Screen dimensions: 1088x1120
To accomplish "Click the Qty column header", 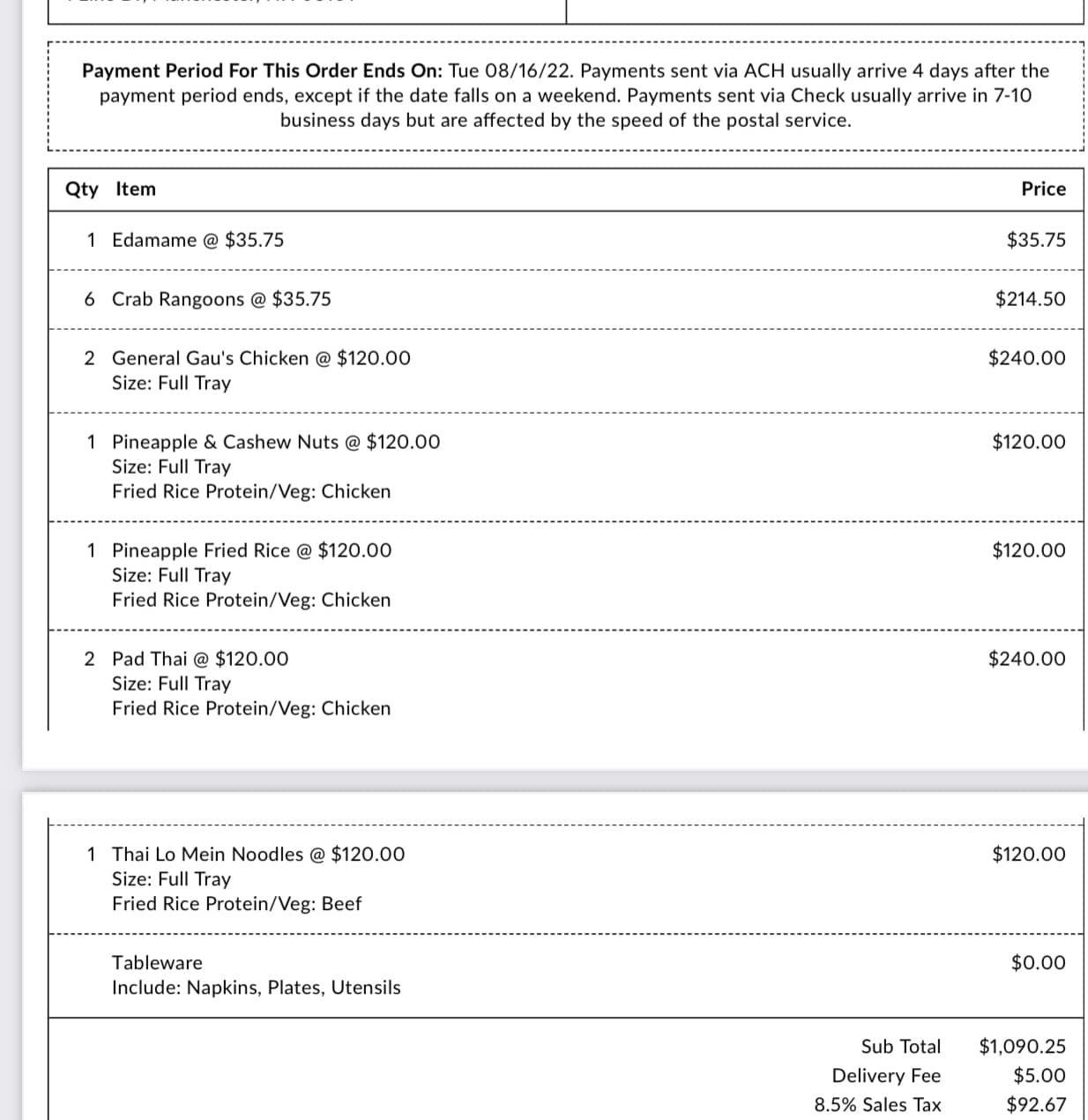I will [81, 189].
